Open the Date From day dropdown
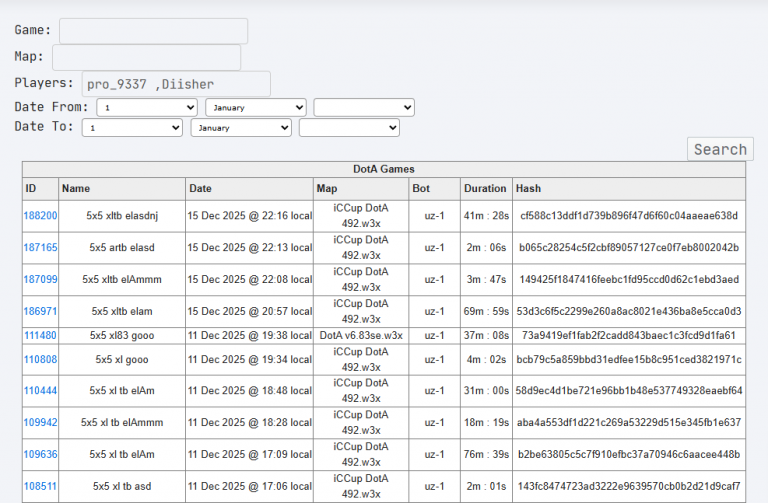Image resolution: width=768 pixels, height=503 pixels. 147,108
